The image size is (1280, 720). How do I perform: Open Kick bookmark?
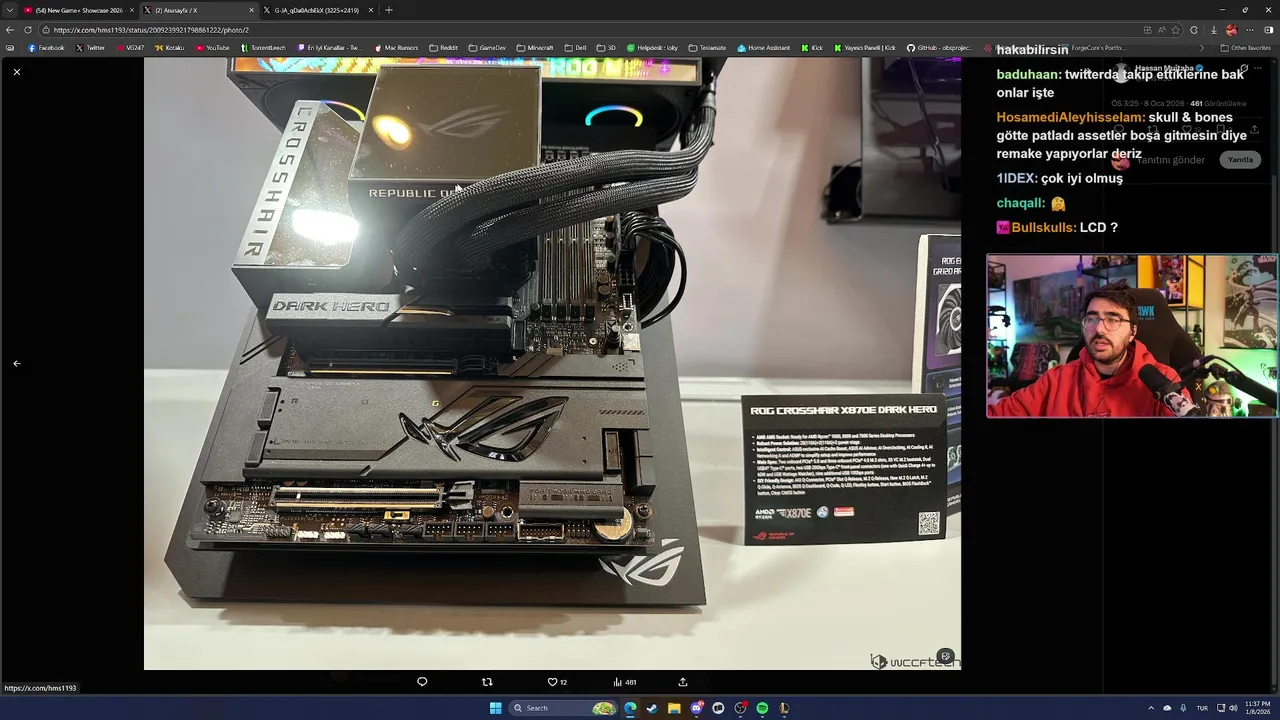click(x=813, y=48)
